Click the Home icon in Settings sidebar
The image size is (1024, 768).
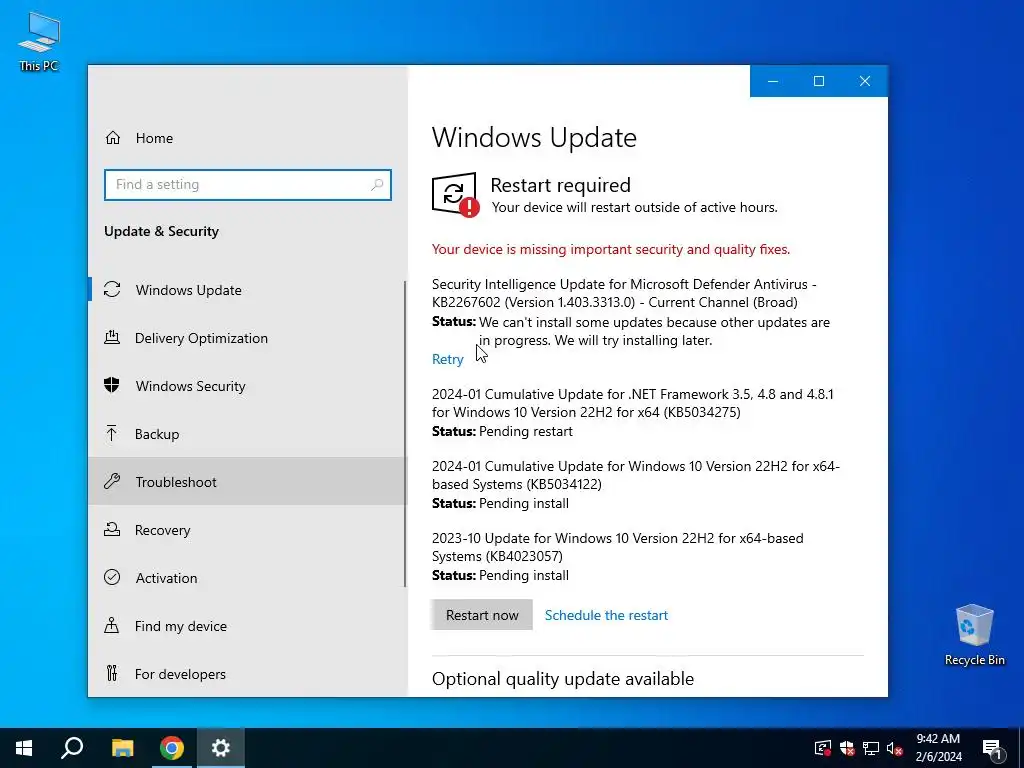click(x=113, y=138)
